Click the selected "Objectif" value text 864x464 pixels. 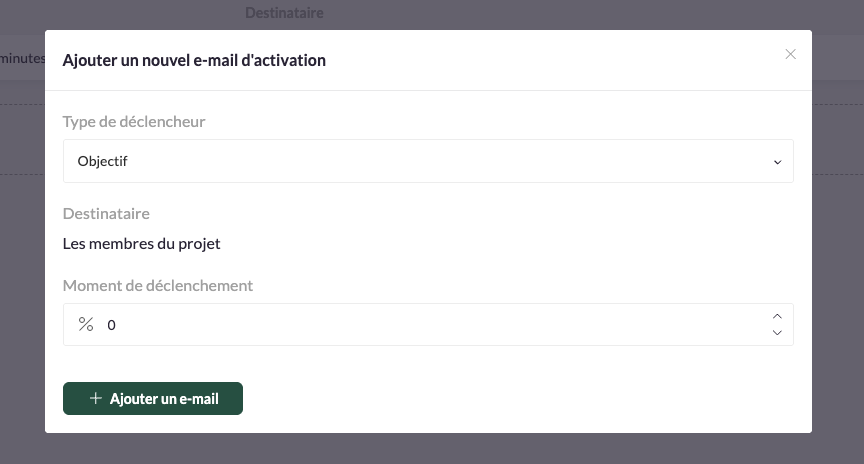[x=102, y=161]
